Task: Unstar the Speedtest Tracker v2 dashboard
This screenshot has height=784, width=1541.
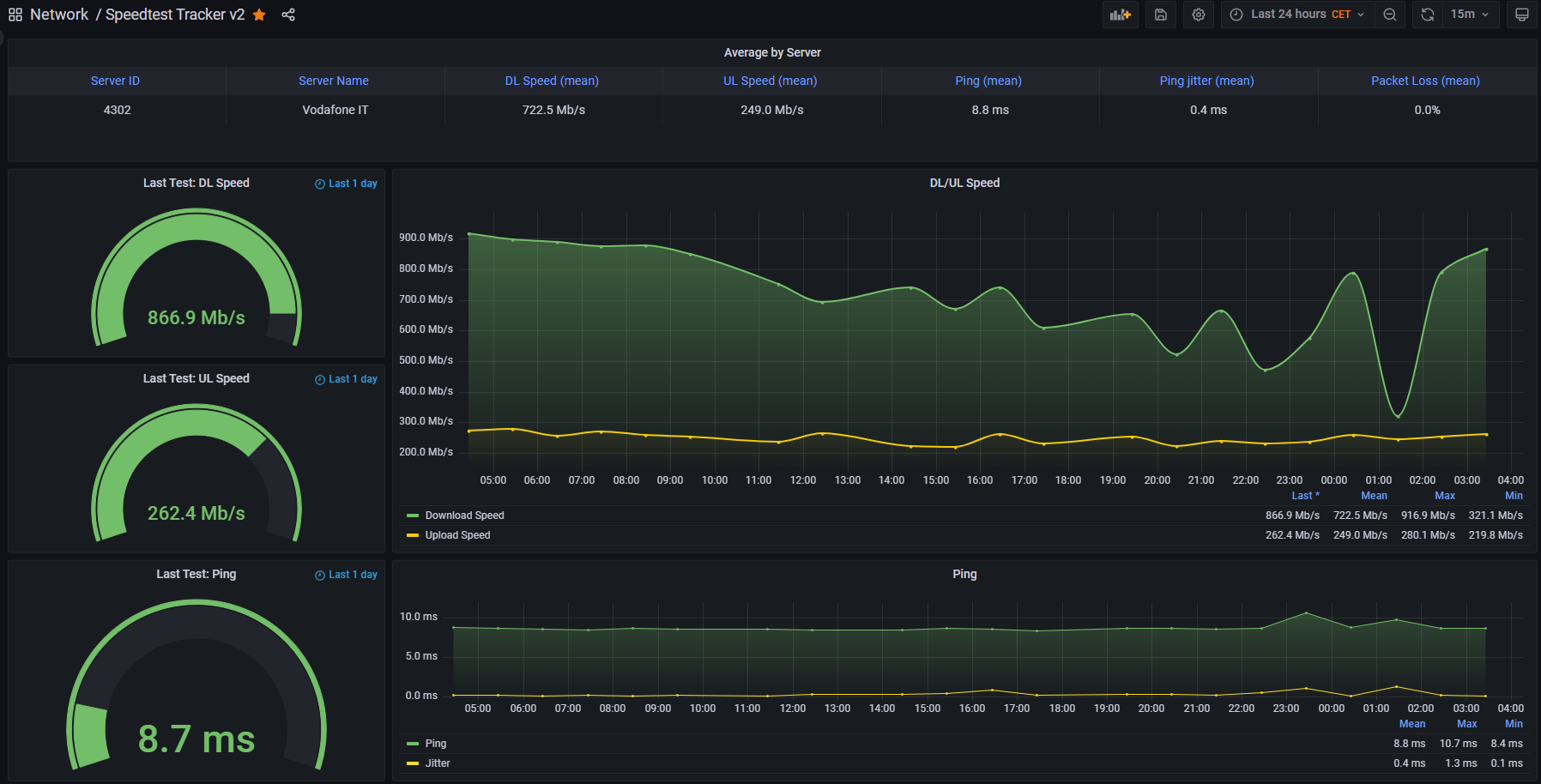Action: [x=259, y=15]
